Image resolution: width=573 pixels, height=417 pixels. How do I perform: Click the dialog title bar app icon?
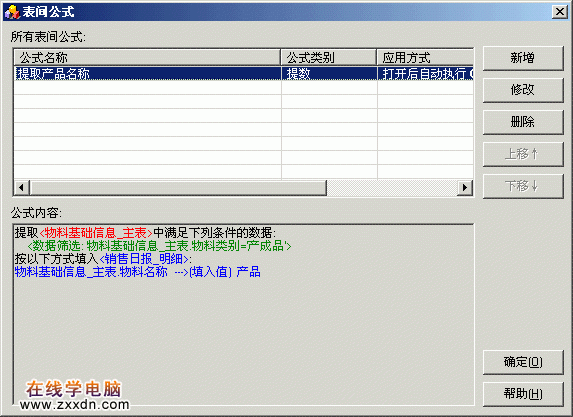[12, 12]
